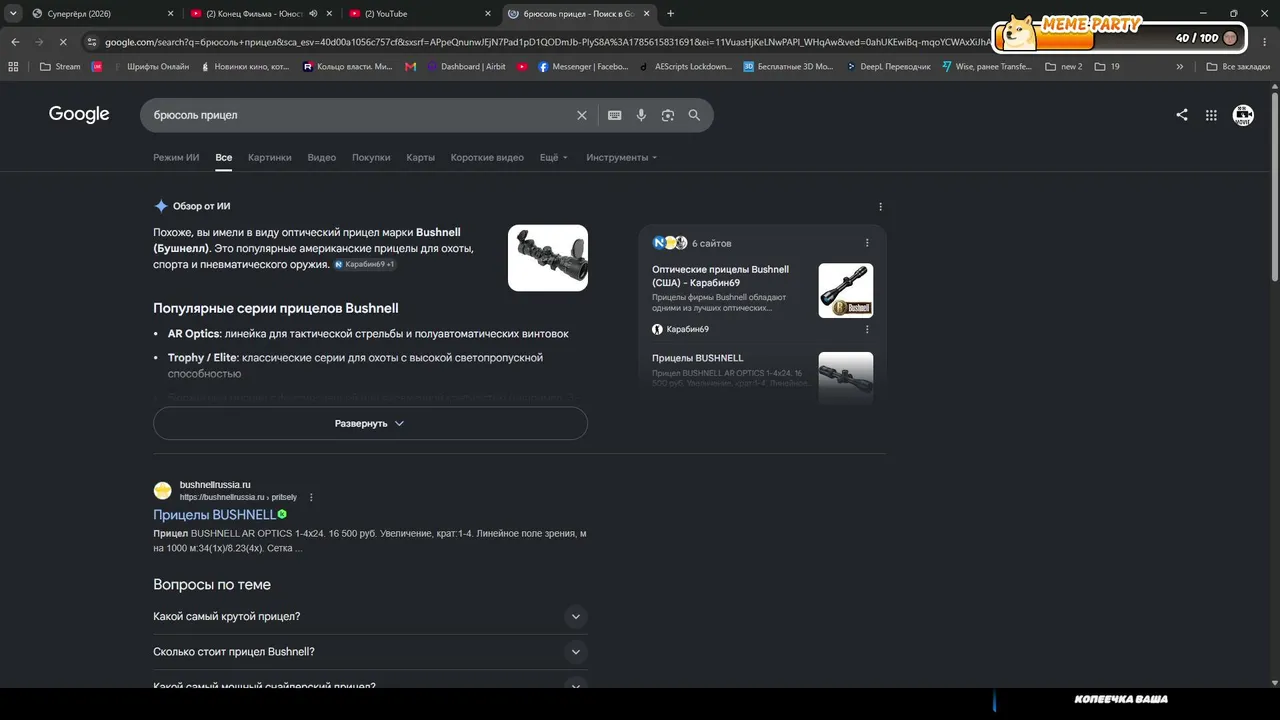Select the Картинки search tab
Image resolution: width=1280 pixels, height=720 pixels.
click(270, 158)
